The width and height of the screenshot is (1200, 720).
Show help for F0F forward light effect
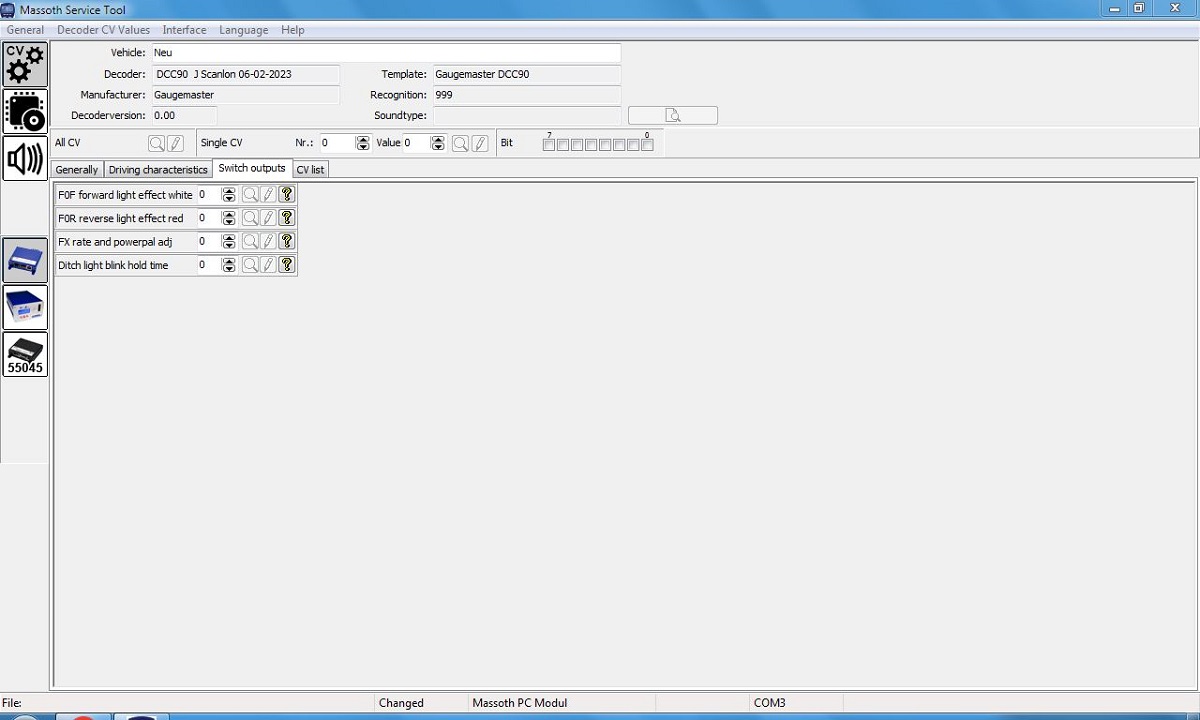tap(286, 195)
